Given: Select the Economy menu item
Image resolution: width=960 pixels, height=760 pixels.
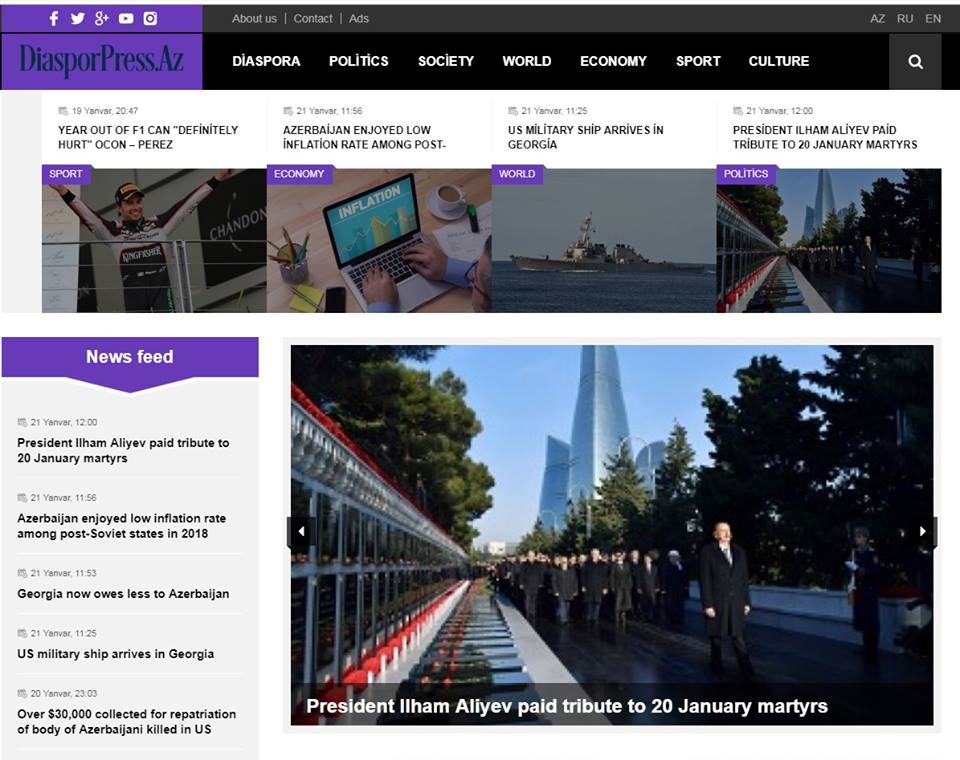Looking at the screenshot, I should pos(613,61).
